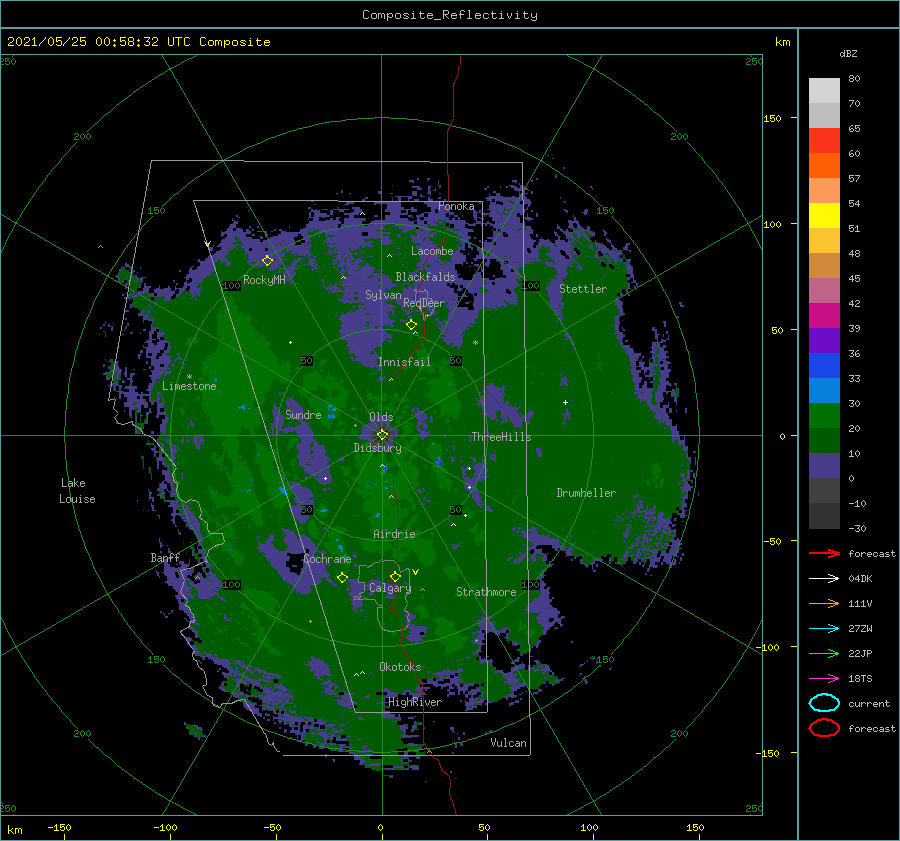The image size is (900, 841).
Task: Click the Didsbury label
Action: 377,448
